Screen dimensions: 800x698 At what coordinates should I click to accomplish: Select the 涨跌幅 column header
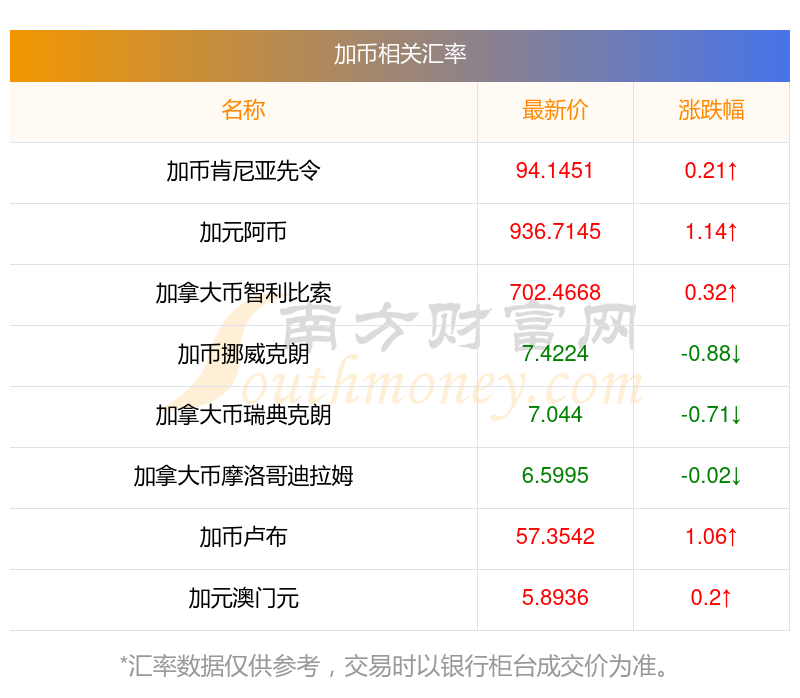(x=711, y=110)
